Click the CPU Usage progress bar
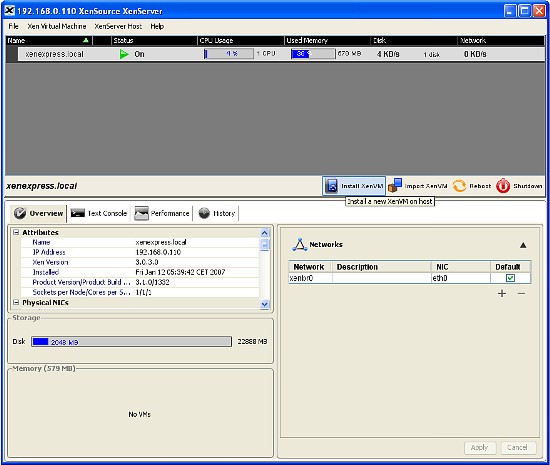 [x=229, y=54]
